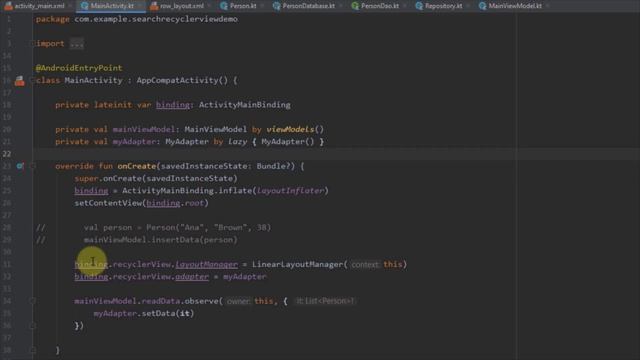Open the PersonDao.kt tab

pyautogui.click(x=376, y=6)
